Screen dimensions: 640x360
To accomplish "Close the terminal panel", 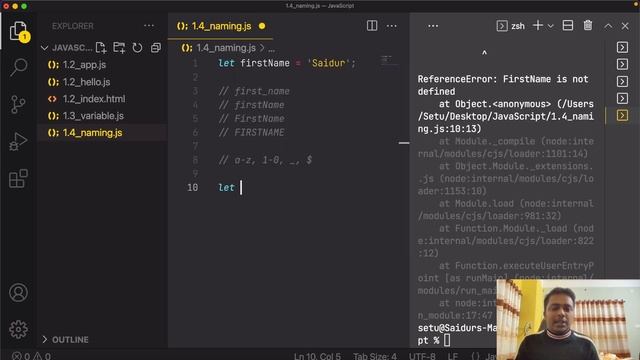I will tap(625, 26).
